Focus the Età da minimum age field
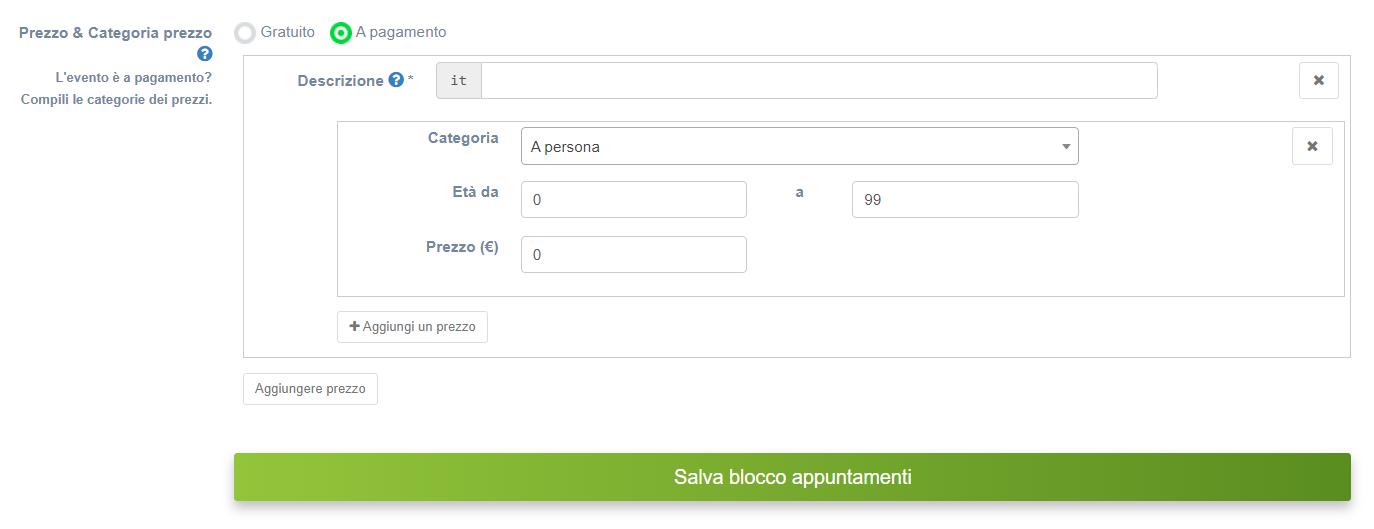 pyautogui.click(x=633, y=200)
